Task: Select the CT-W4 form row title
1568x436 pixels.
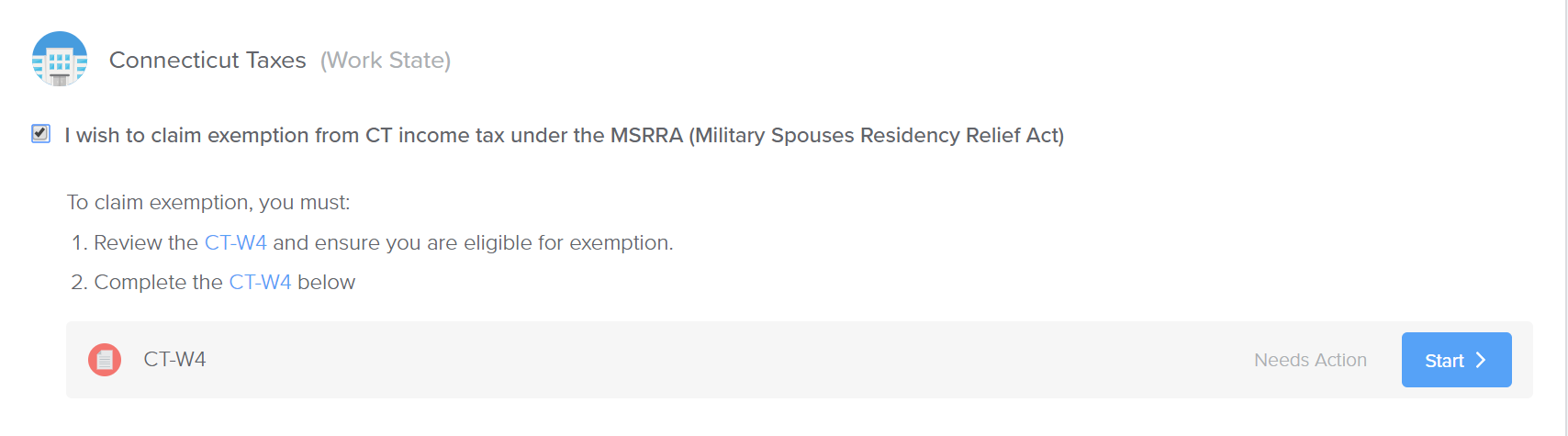Action: (x=174, y=359)
